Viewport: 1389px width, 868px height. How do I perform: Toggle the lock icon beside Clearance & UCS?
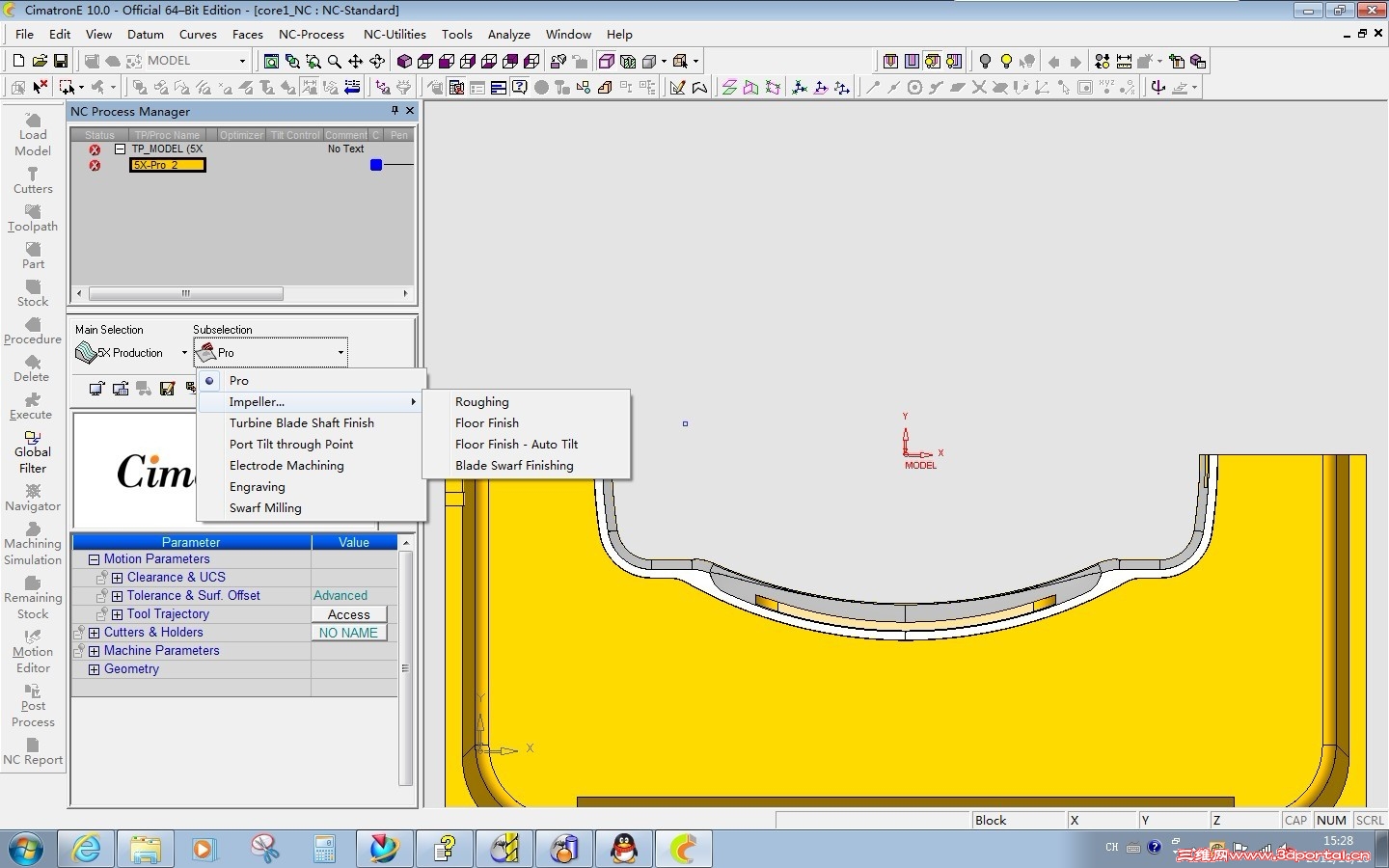(102, 578)
